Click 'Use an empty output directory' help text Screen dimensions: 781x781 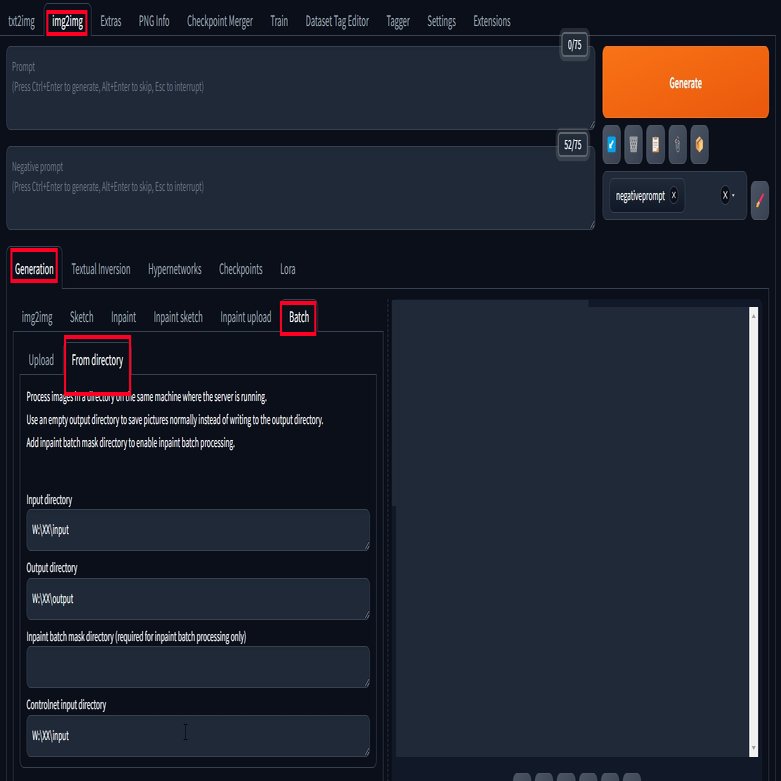click(x=175, y=420)
